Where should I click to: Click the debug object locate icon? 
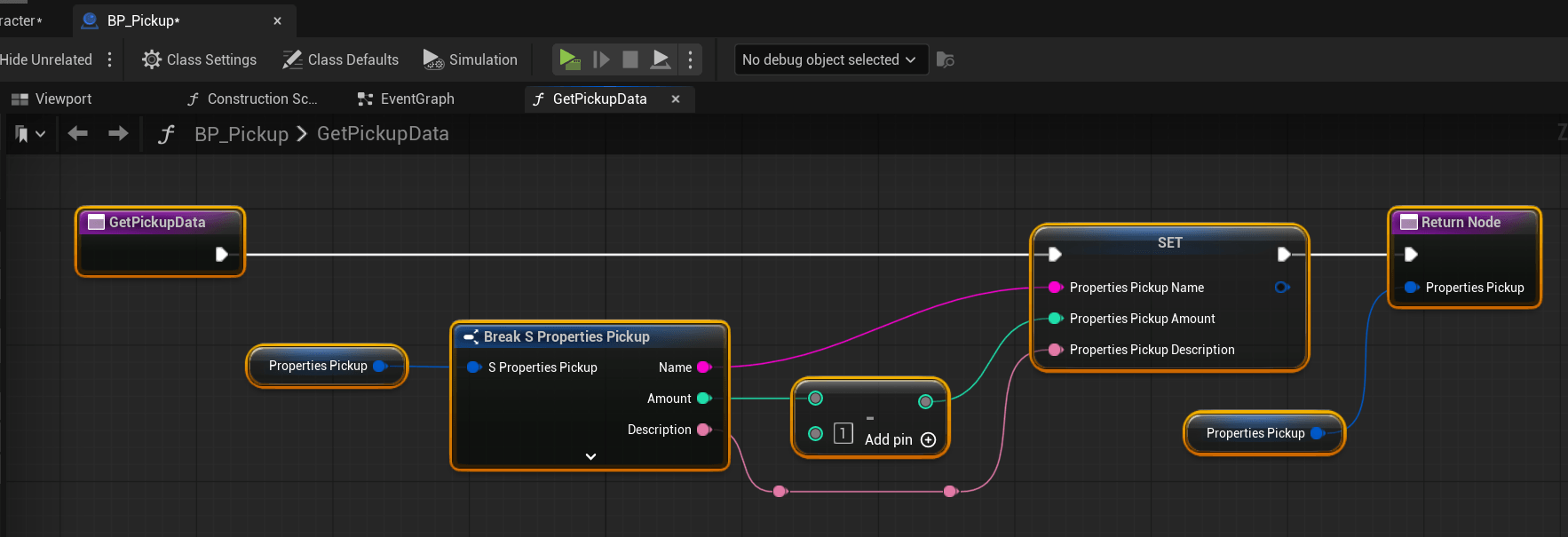(946, 59)
